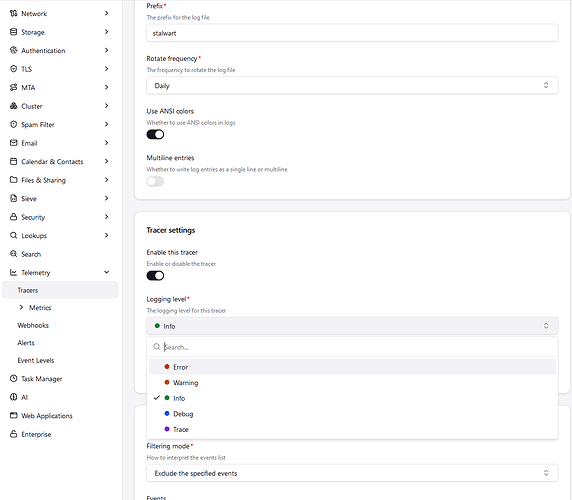
Task: Click the MTA sidebar icon
Action: 13,88
